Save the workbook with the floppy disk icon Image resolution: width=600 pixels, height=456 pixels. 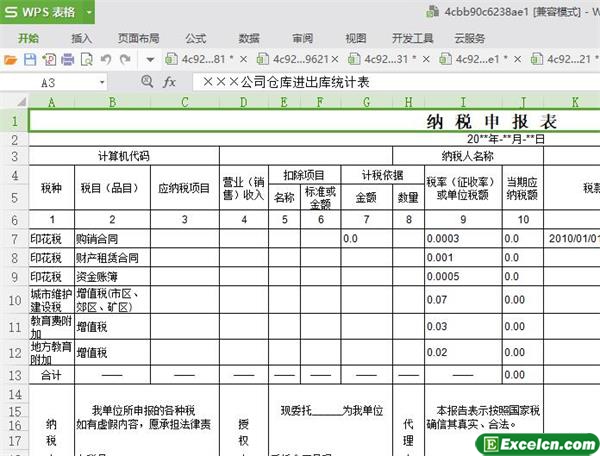tap(30, 60)
